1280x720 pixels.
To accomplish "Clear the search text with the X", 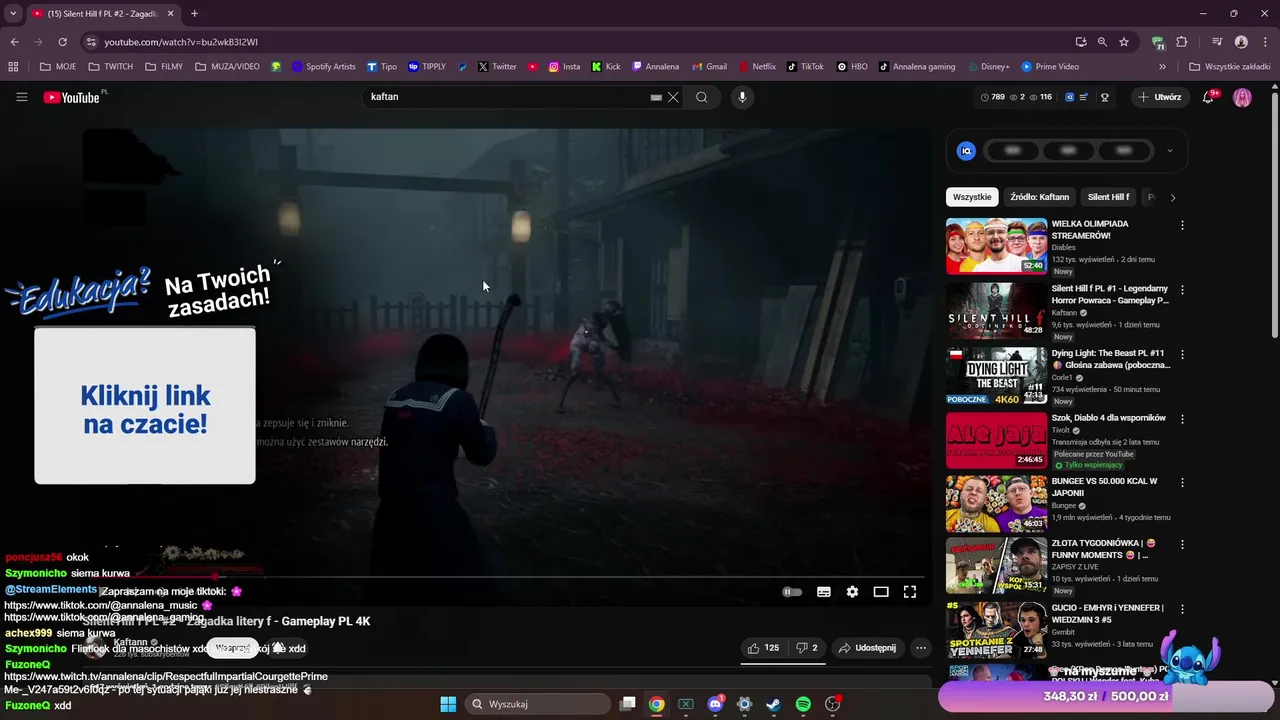I will coord(673,97).
